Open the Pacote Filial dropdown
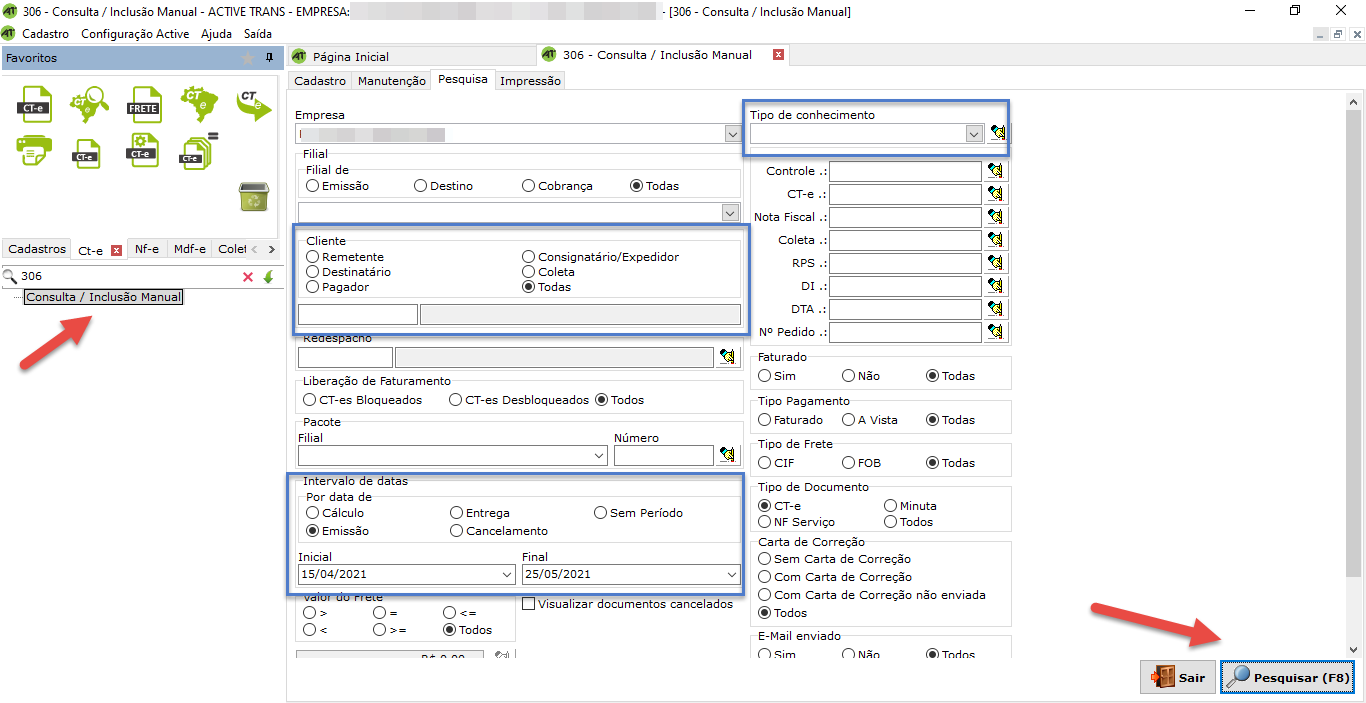The height and width of the screenshot is (703, 1366). (x=599, y=456)
